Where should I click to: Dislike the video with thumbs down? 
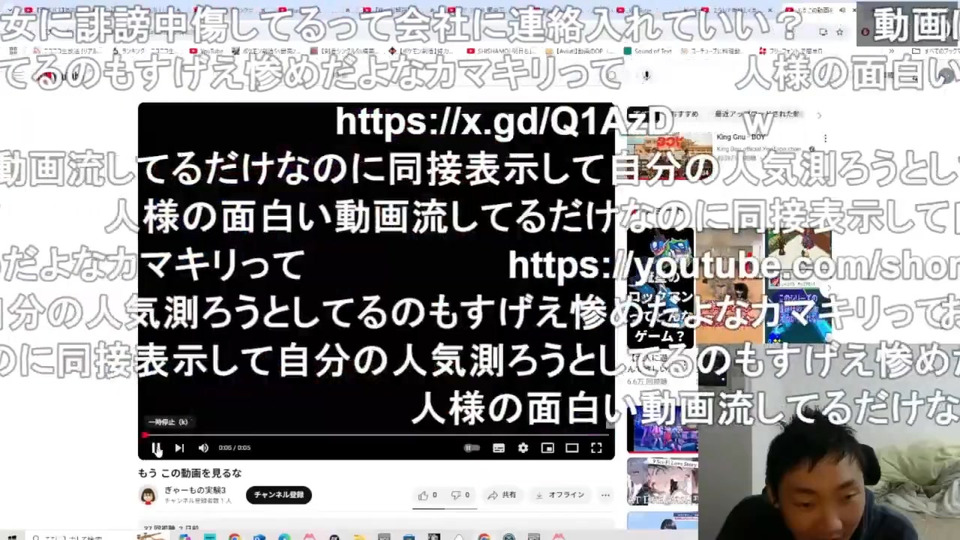point(460,495)
